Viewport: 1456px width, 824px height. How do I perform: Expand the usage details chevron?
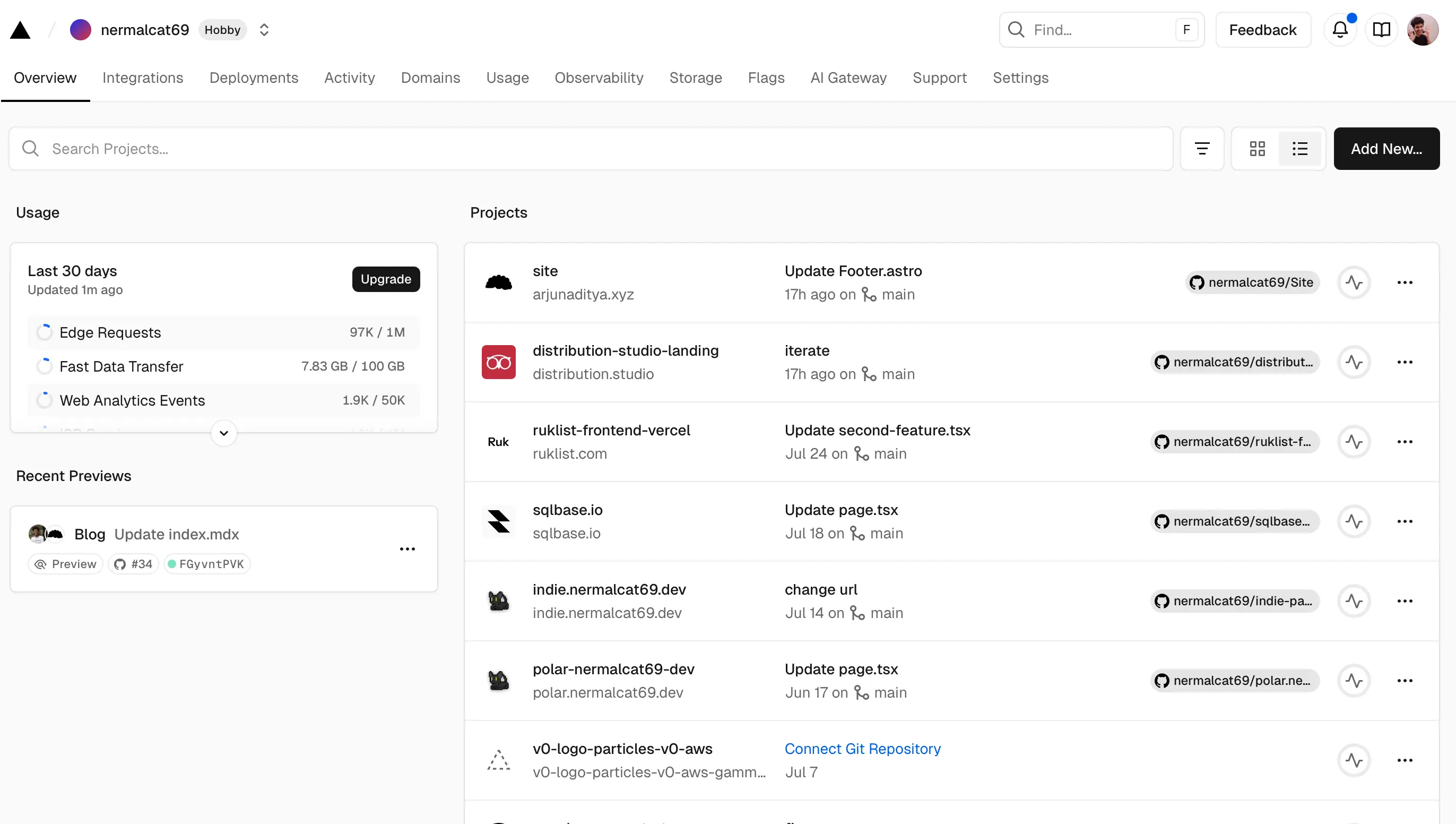223,432
